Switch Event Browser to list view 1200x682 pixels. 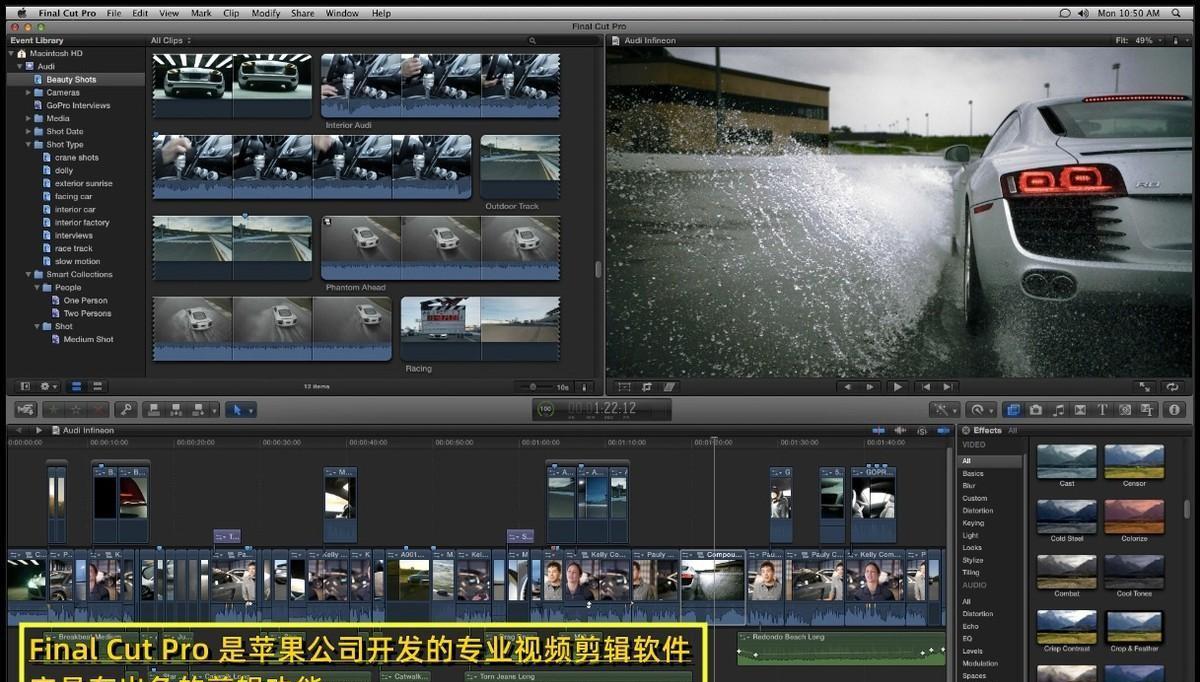click(x=95, y=386)
